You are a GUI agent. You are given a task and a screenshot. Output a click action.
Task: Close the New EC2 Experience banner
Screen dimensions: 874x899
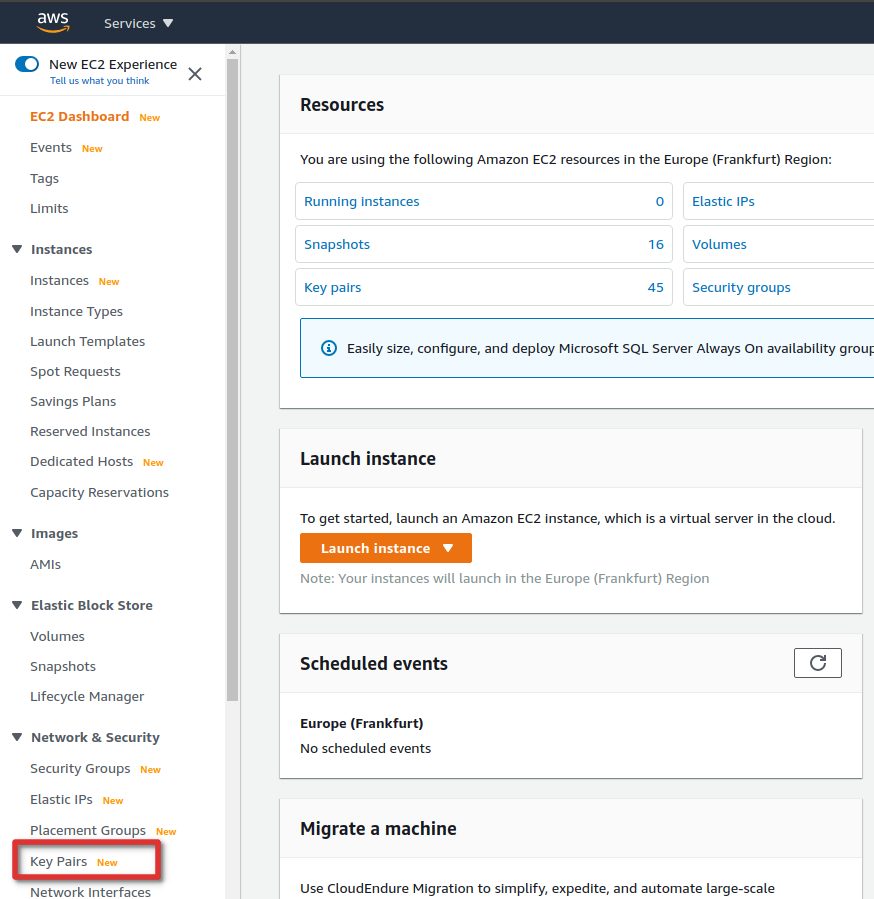pyautogui.click(x=195, y=73)
